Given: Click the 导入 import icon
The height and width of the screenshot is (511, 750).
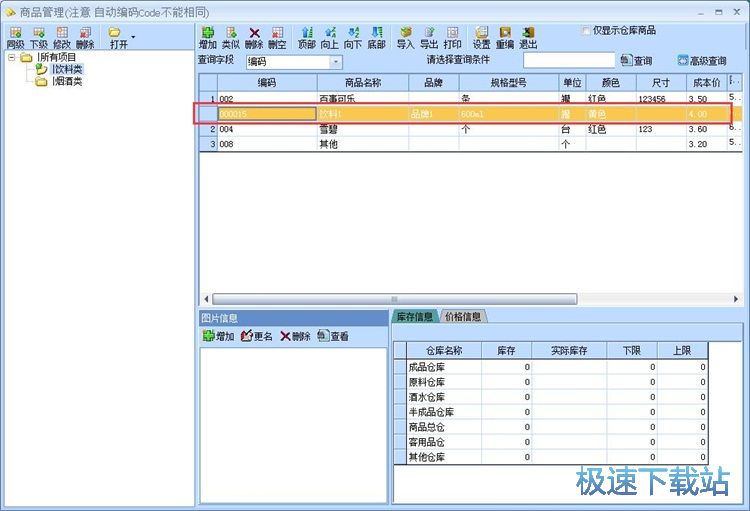Looking at the screenshot, I should coord(405,38).
